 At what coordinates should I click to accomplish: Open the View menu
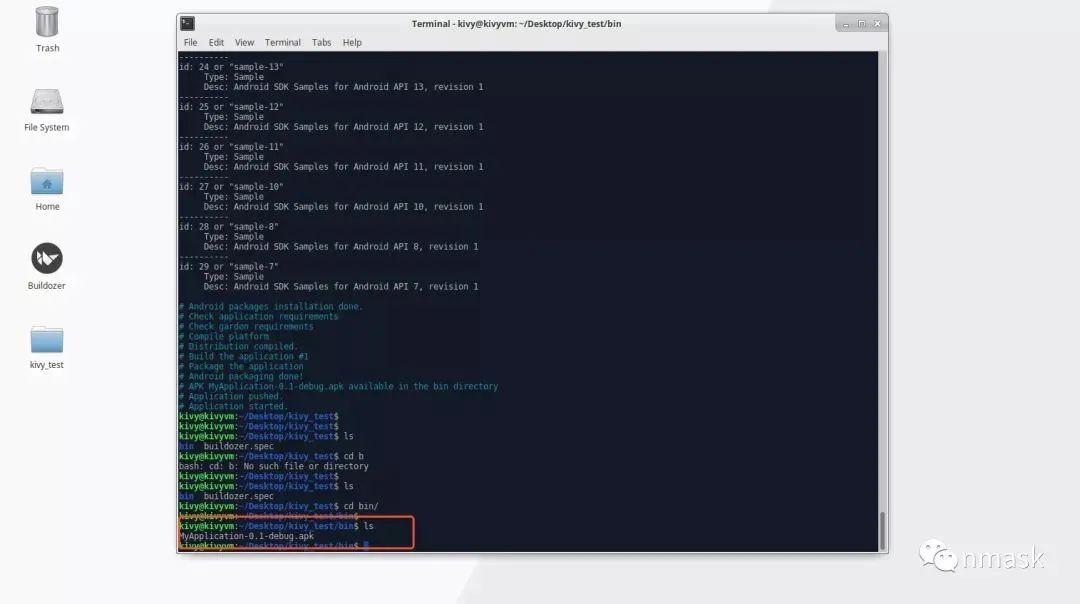(244, 42)
